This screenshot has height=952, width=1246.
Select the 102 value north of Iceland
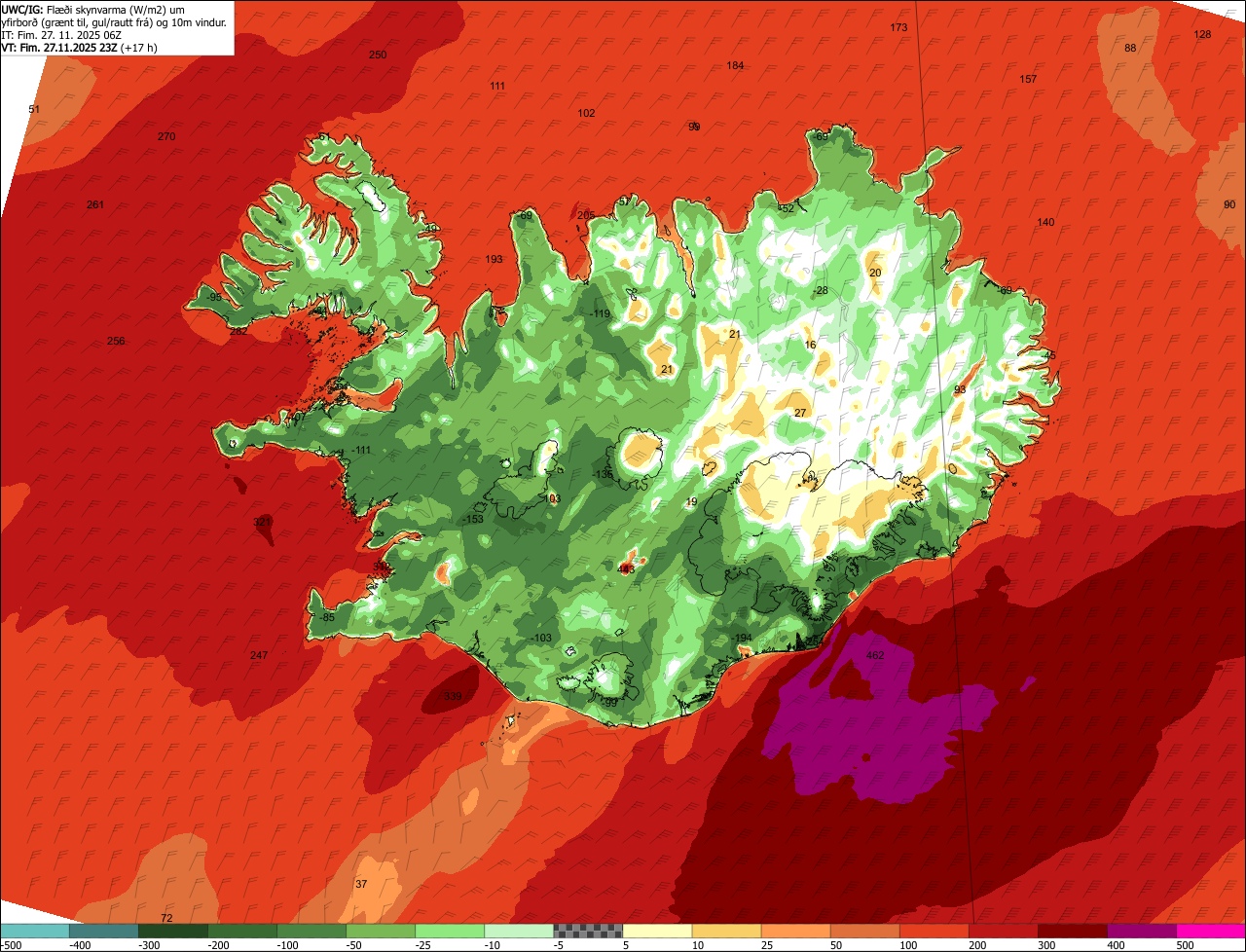[x=586, y=114]
